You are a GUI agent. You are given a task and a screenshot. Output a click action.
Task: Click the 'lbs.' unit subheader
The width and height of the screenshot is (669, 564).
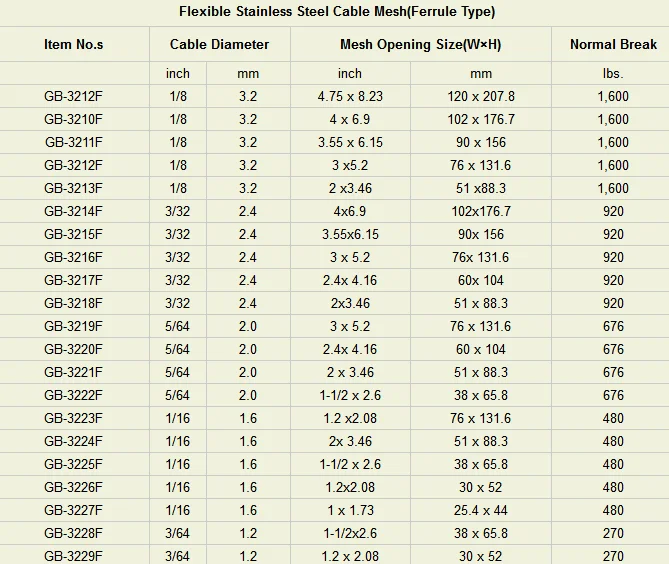[x=613, y=73]
